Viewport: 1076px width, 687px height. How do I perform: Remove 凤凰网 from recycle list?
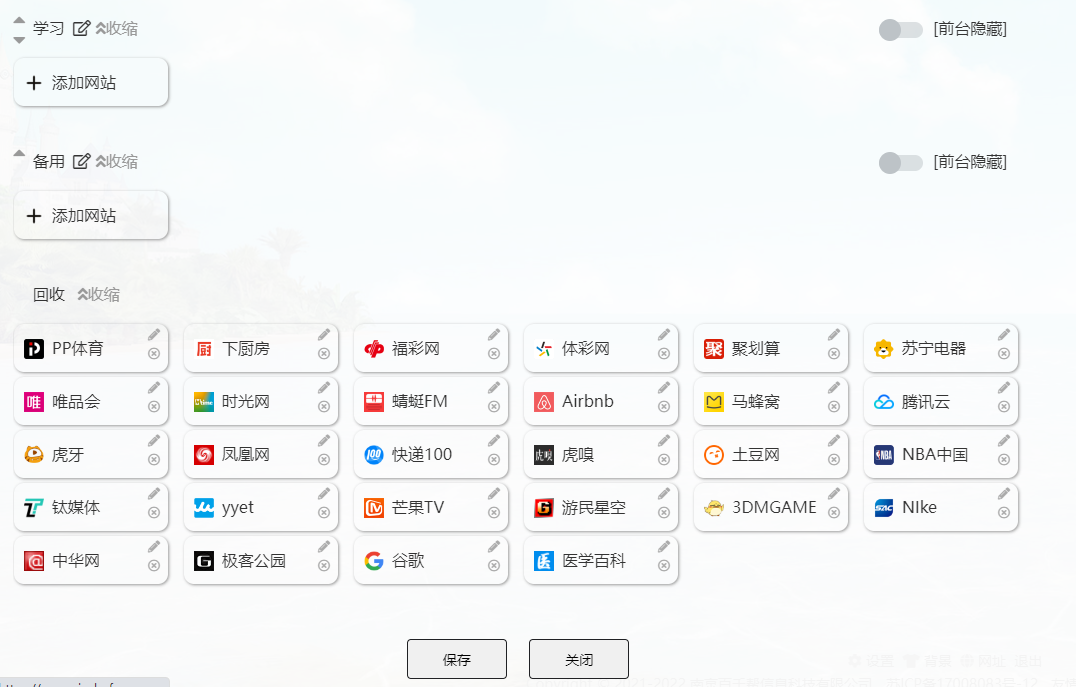(x=324, y=459)
